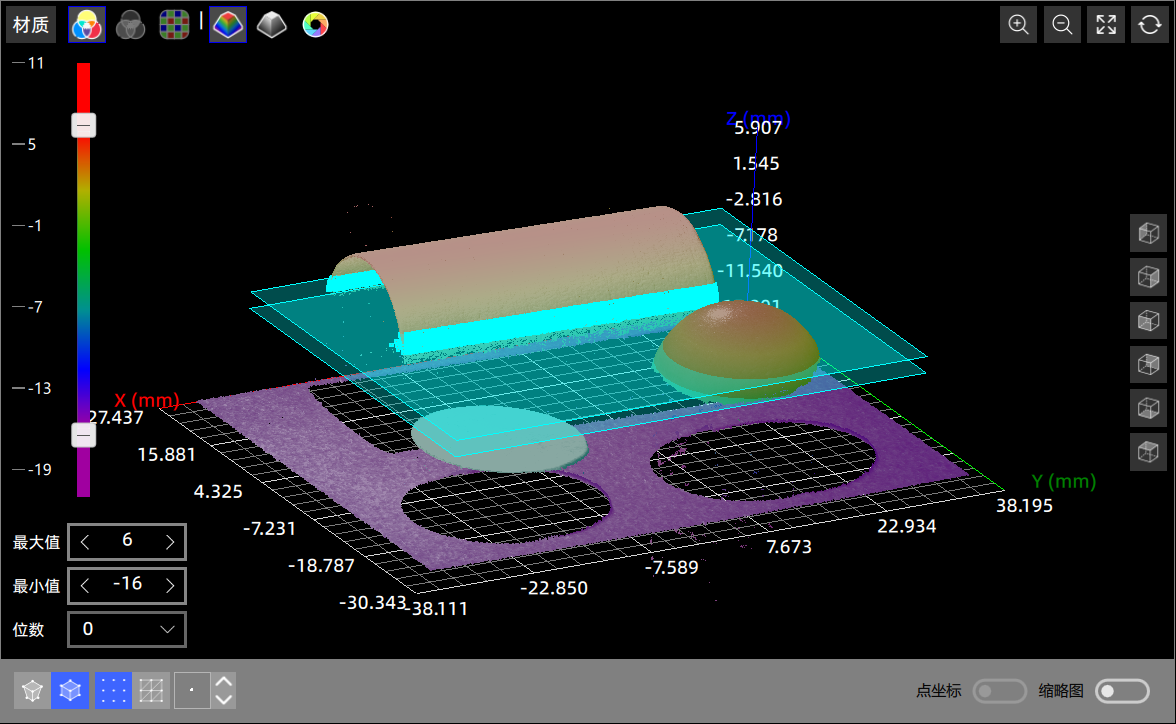Click the colored checker grid icon
This screenshot has height=724, width=1176.
(x=175, y=25)
